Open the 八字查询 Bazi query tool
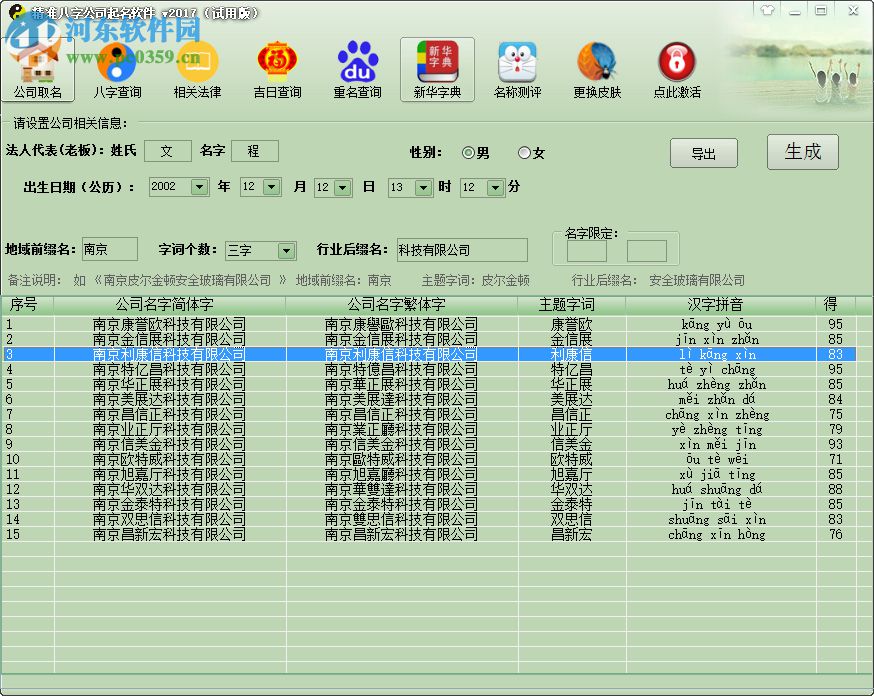The height and width of the screenshot is (696, 874). pos(117,70)
